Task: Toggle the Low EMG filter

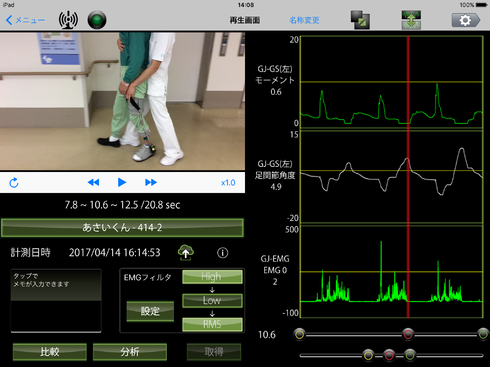Action: pyautogui.click(x=212, y=301)
